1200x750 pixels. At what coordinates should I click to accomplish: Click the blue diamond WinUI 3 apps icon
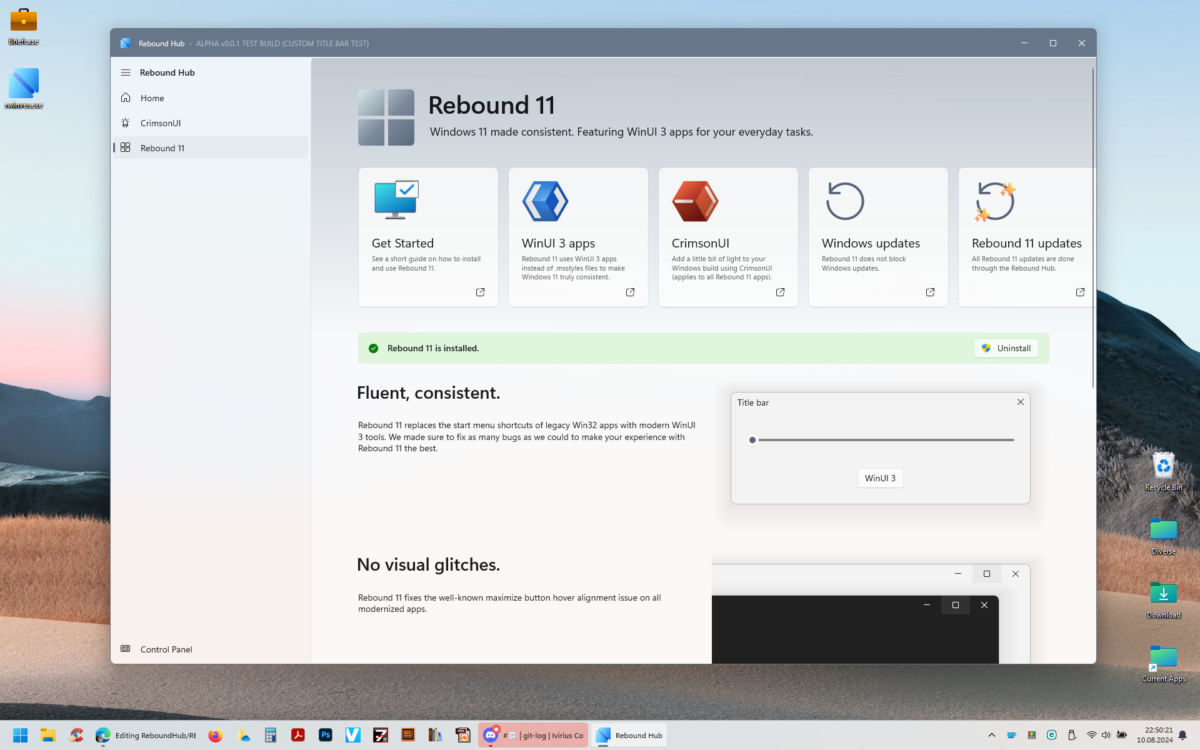point(545,200)
